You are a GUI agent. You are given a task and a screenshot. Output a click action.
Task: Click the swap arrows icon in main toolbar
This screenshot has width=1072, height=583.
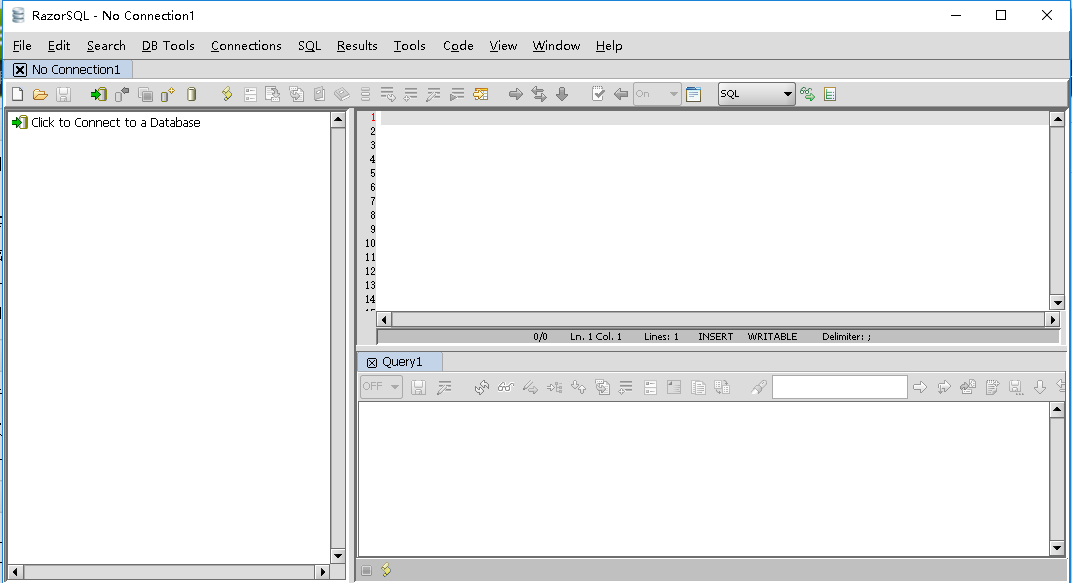point(539,94)
